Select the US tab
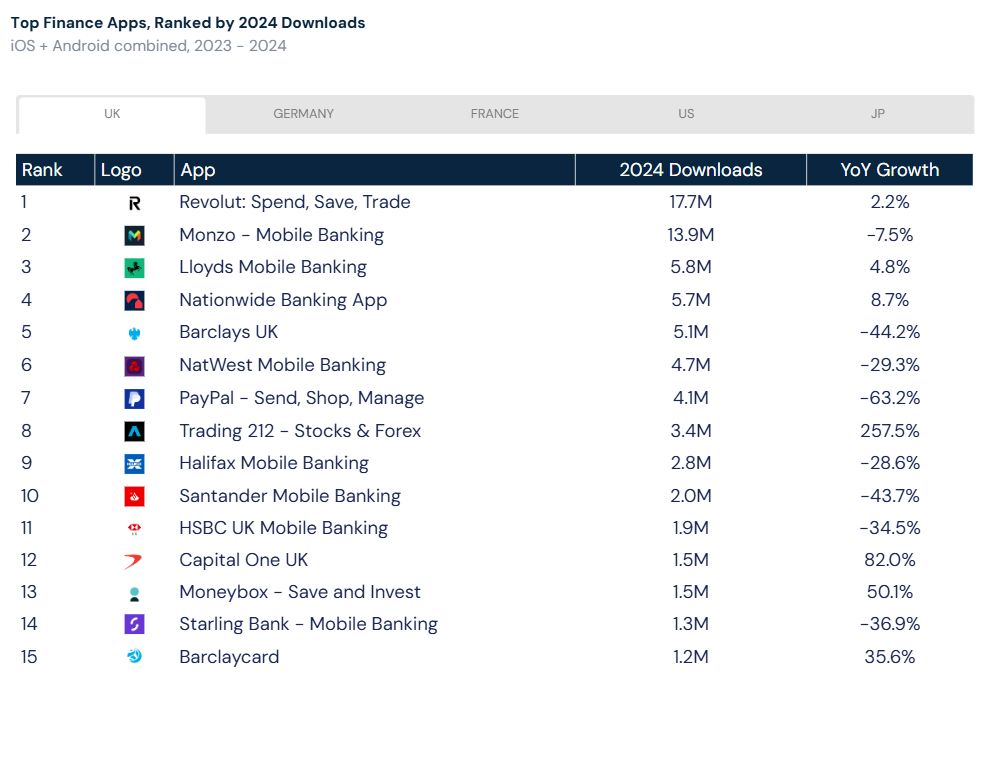Viewport: 996px width, 762px height. pos(686,114)
